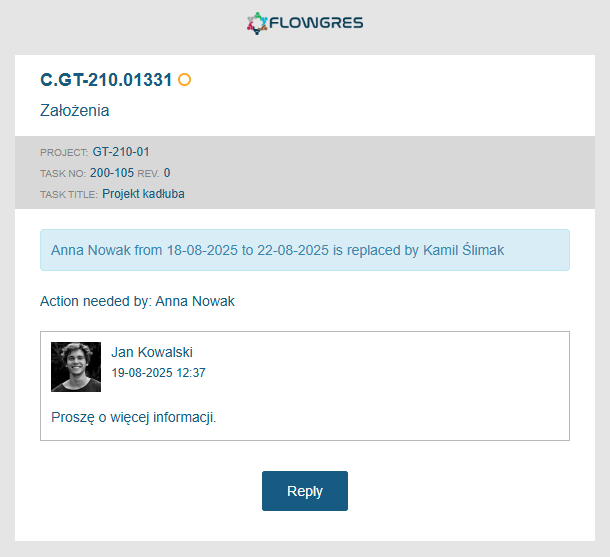Click the Jan Kowalski author name
The height and width of the screenshot is (557, 610).
coord(152,352)
